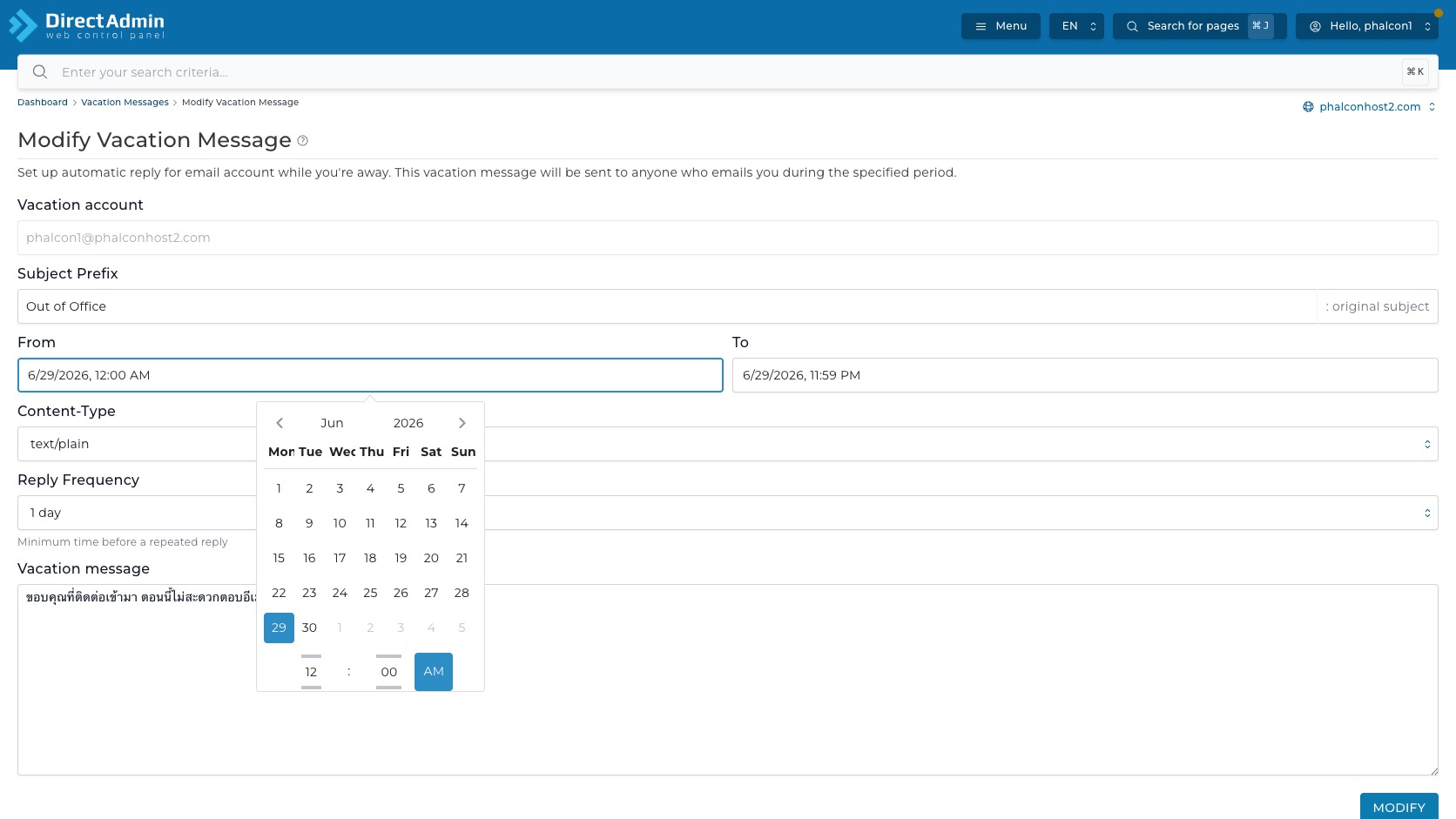Pick June 28 in the calendar

tap(462, 593)
